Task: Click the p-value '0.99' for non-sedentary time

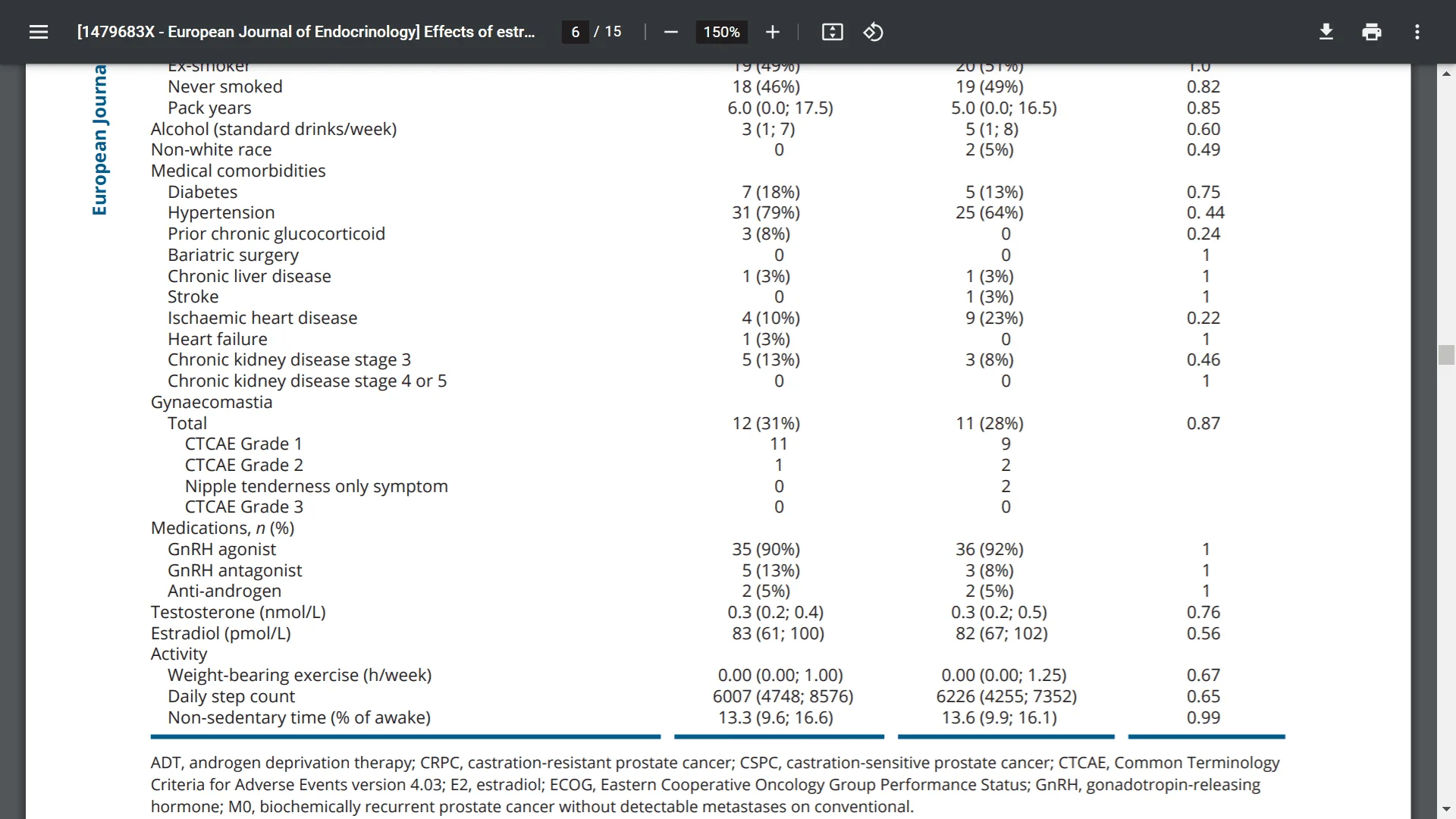Action: [x=1203, y=717]
